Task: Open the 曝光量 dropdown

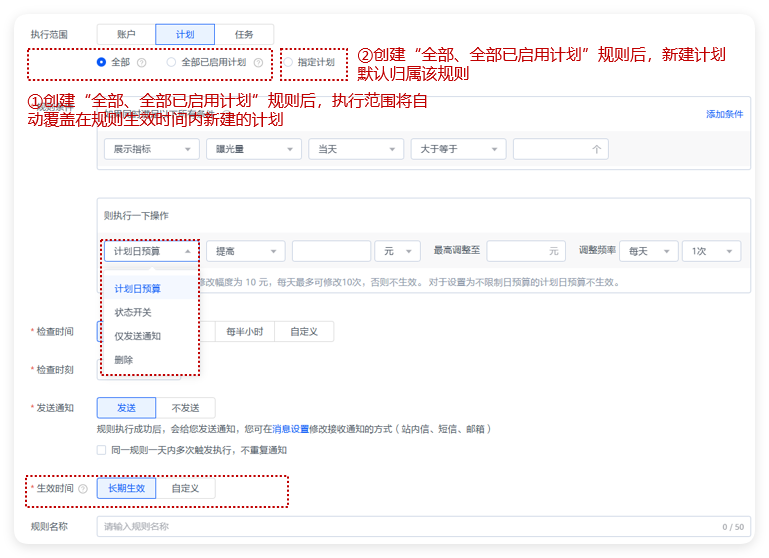Action: click(x=254, y=149)
